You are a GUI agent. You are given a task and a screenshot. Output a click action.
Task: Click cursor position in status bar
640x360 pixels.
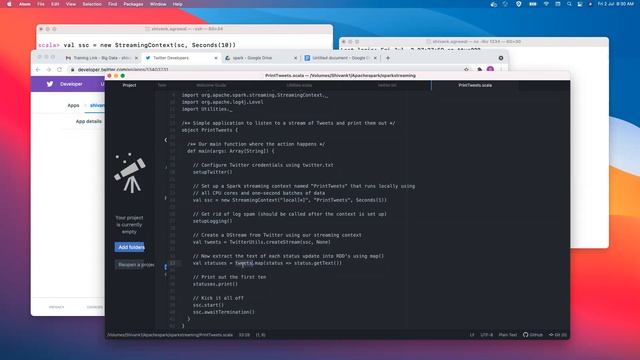[x=244, y=335]
